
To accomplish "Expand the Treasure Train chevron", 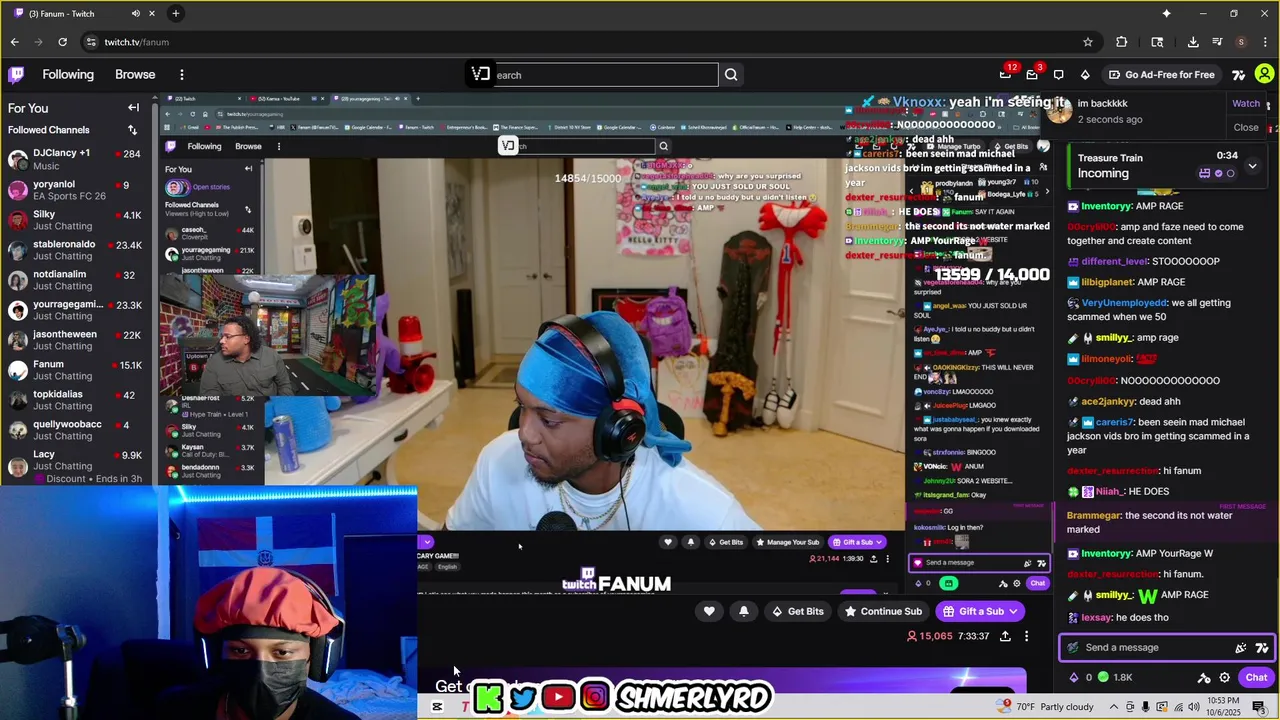I will 1252,166.
